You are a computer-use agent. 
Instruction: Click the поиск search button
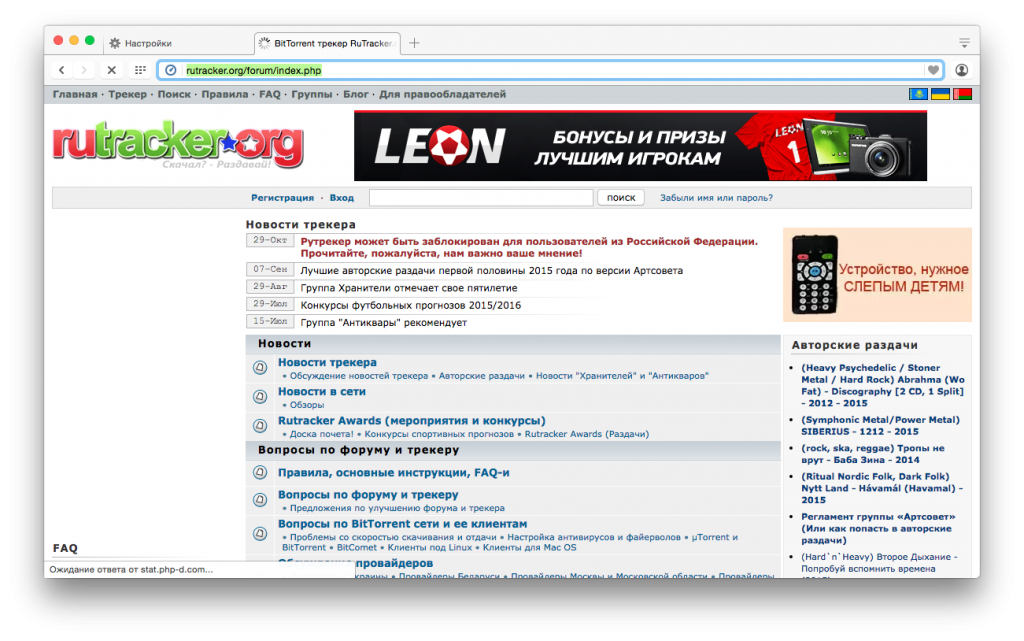pyautogui.click(x=621, y=198)
